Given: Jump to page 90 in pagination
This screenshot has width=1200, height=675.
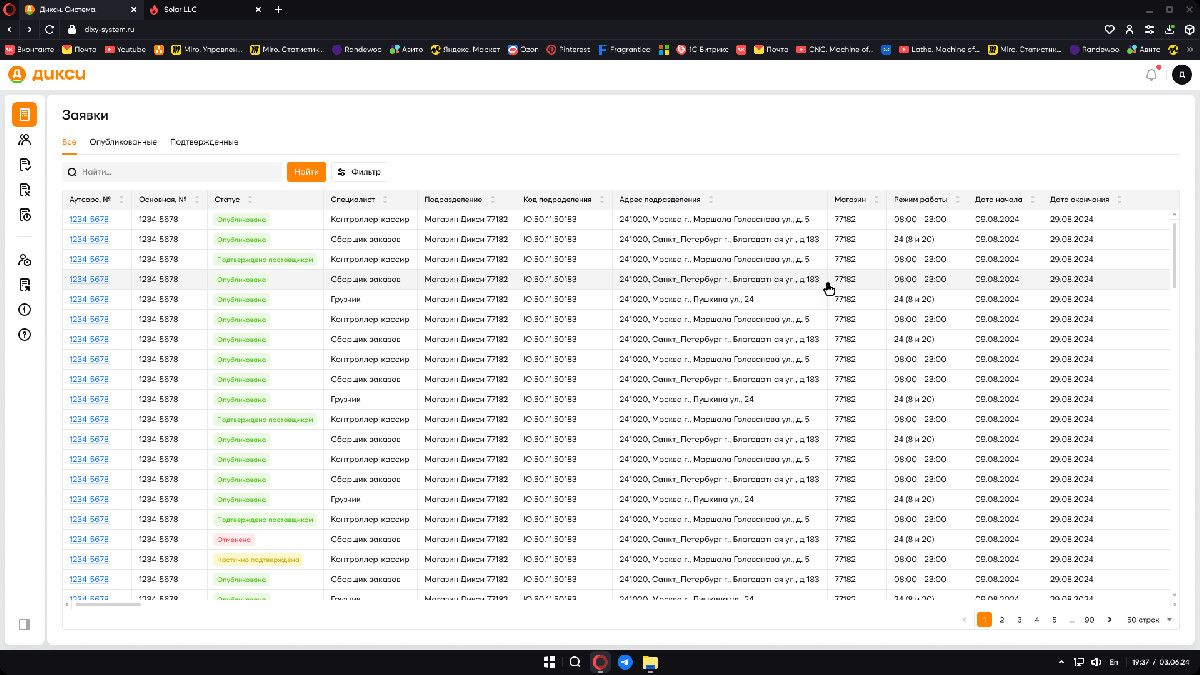Looking at the screenshot, I should (x=1089, y=620).
